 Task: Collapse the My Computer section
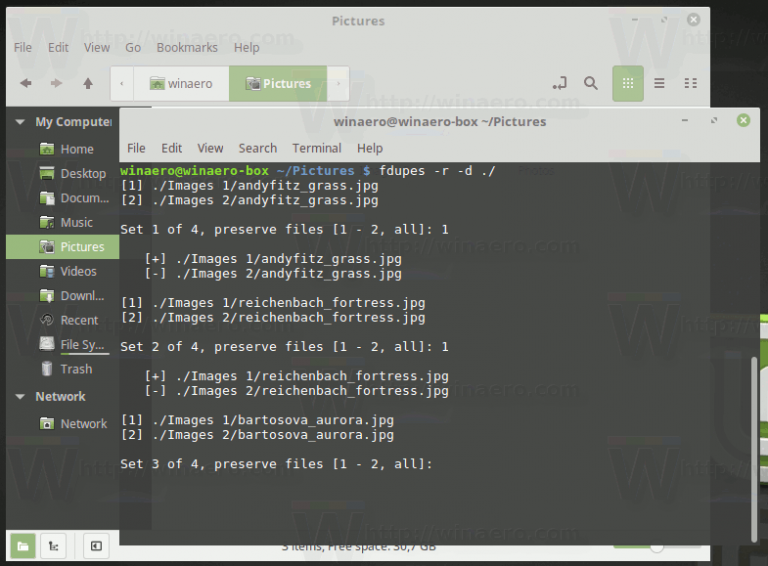(20, 122)
